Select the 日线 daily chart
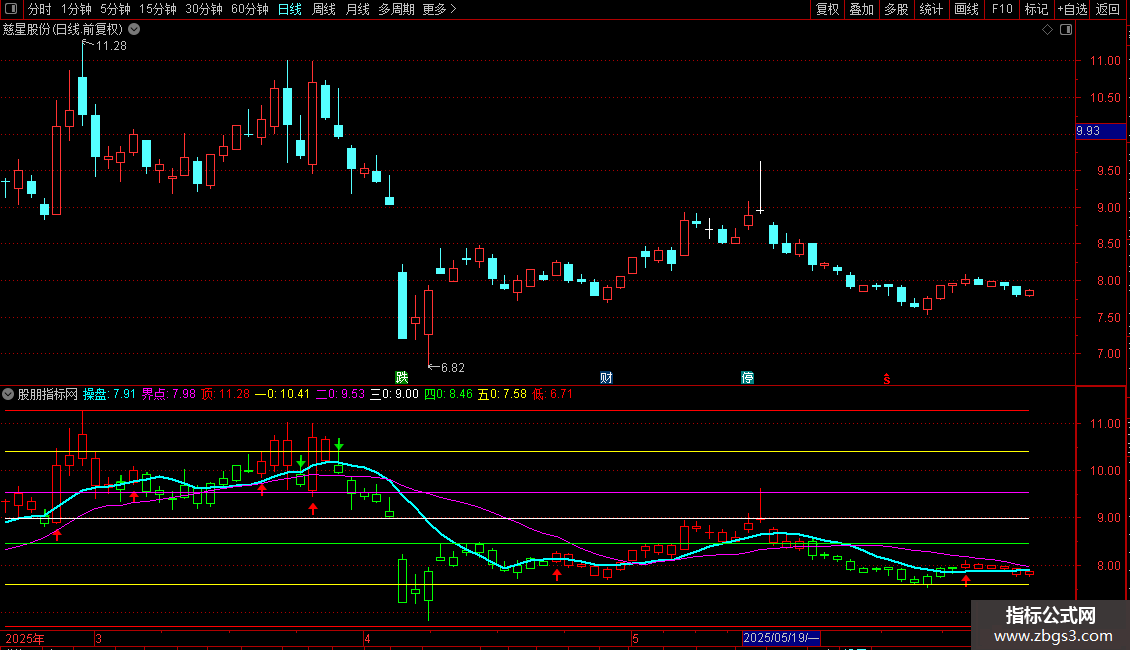 290,9
